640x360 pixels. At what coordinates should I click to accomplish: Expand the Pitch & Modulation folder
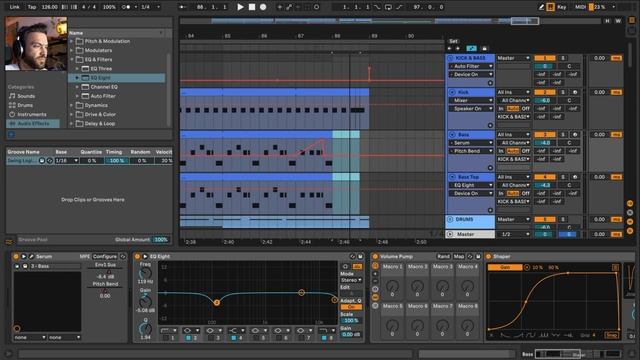(72, 41)
